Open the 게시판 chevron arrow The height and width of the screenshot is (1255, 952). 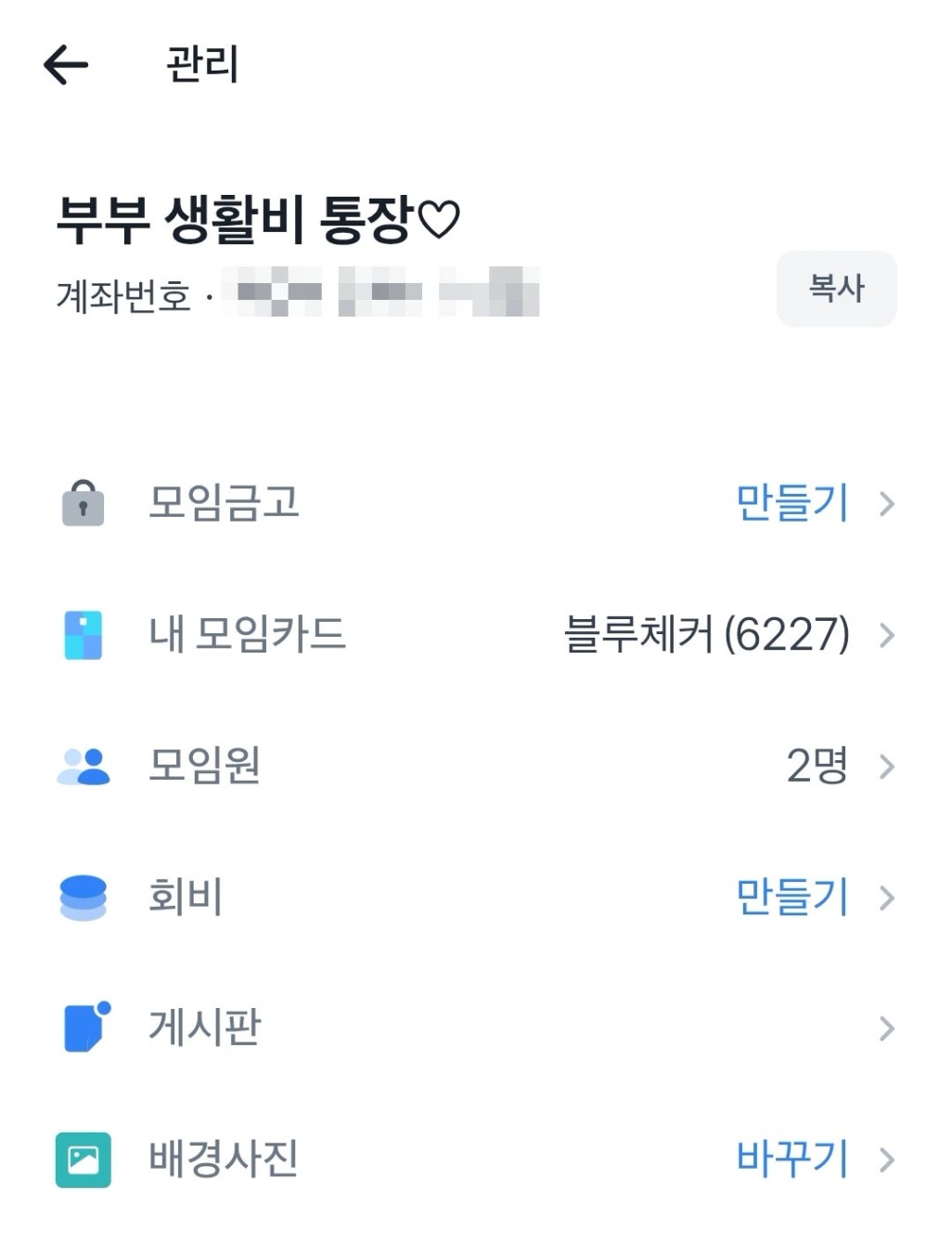[887, 1029]
